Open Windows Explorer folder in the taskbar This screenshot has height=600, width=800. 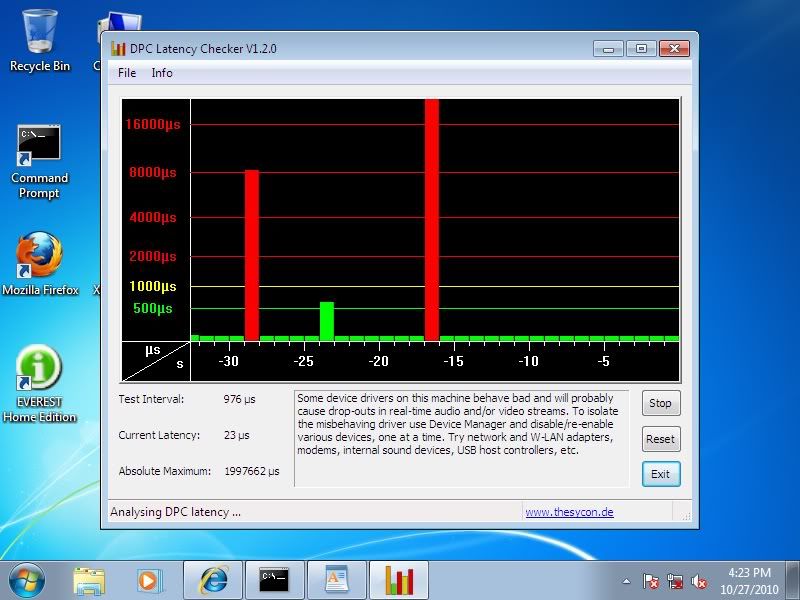pyautogui.click(x=89, y=580)
